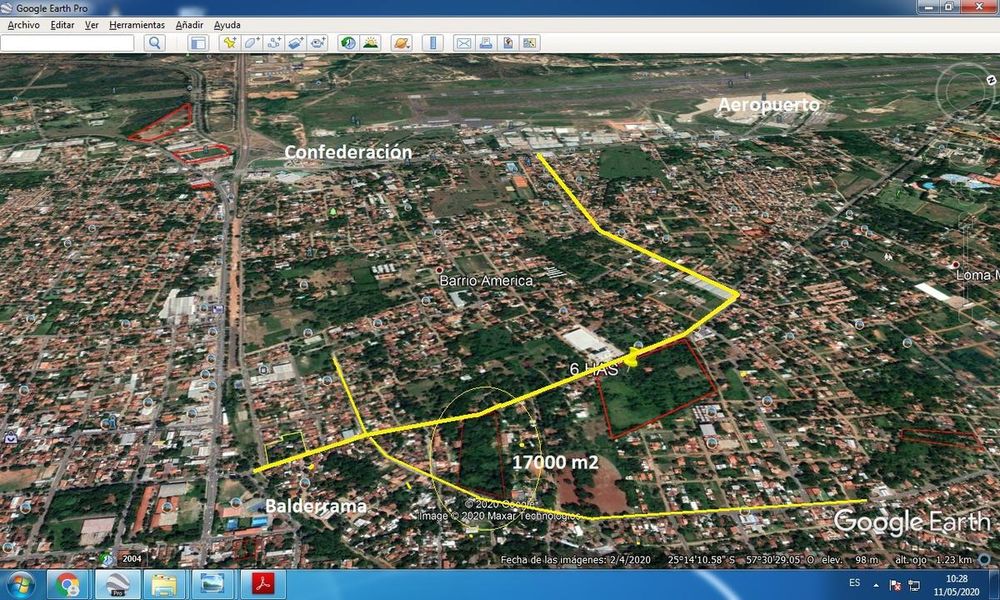This screenshot has height=600, width=1000.
Task: Toggle sunlight across the landscape
Action: tap(371, 43)
